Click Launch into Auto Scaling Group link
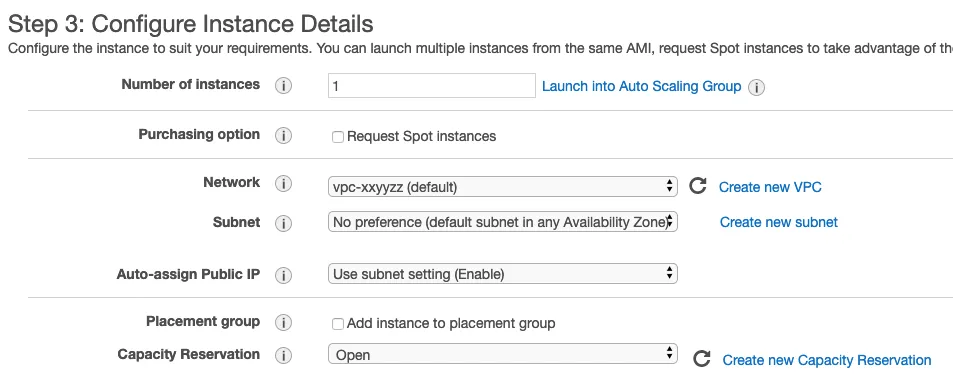953x380 pixels. click(x=641, y=86)
